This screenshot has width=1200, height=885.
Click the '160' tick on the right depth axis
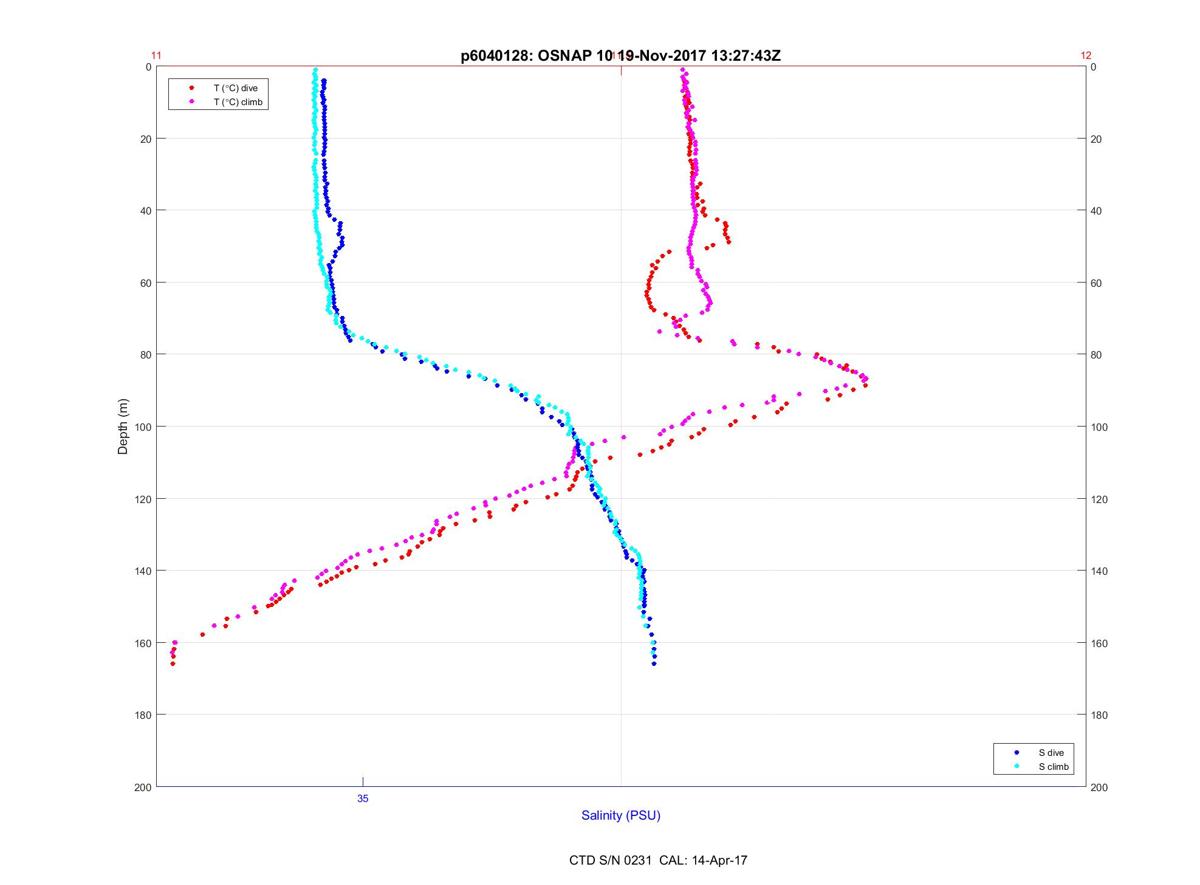coord(1100,643)
